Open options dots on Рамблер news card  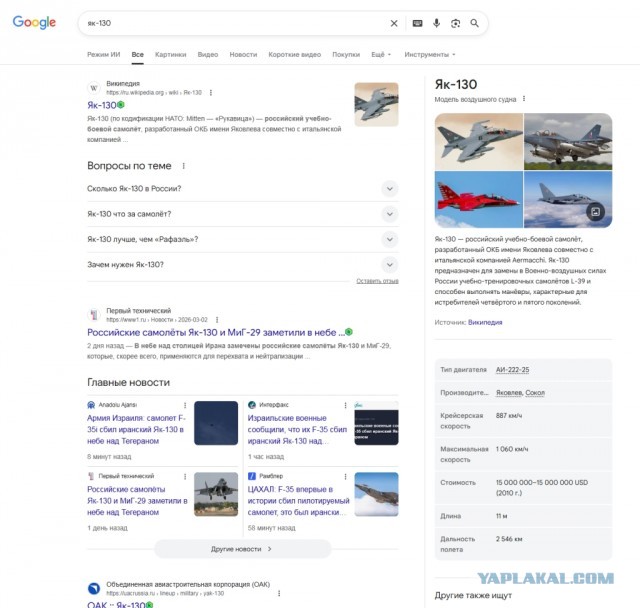(345, 476)
